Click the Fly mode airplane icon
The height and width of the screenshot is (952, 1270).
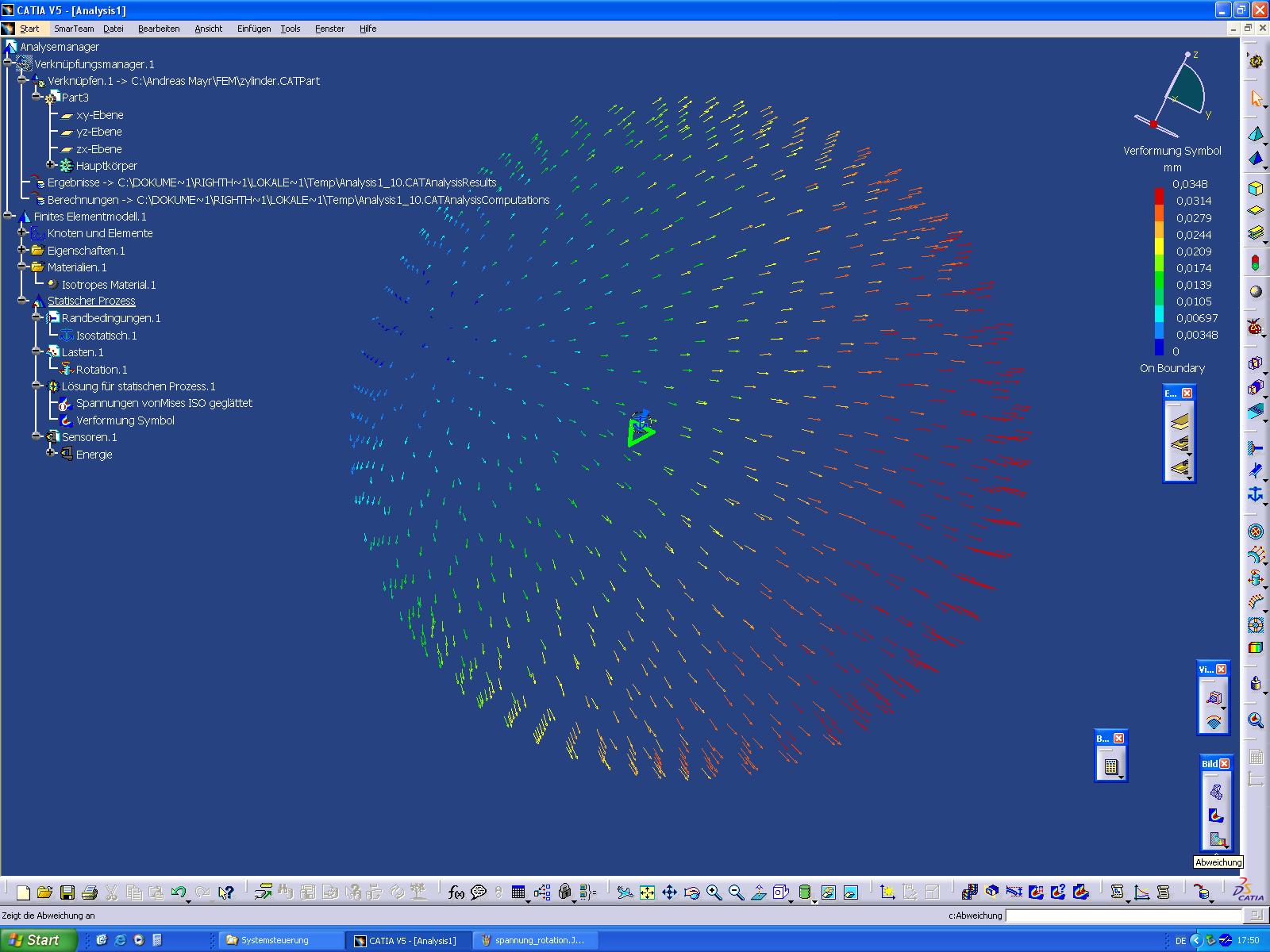coord(625,892)
